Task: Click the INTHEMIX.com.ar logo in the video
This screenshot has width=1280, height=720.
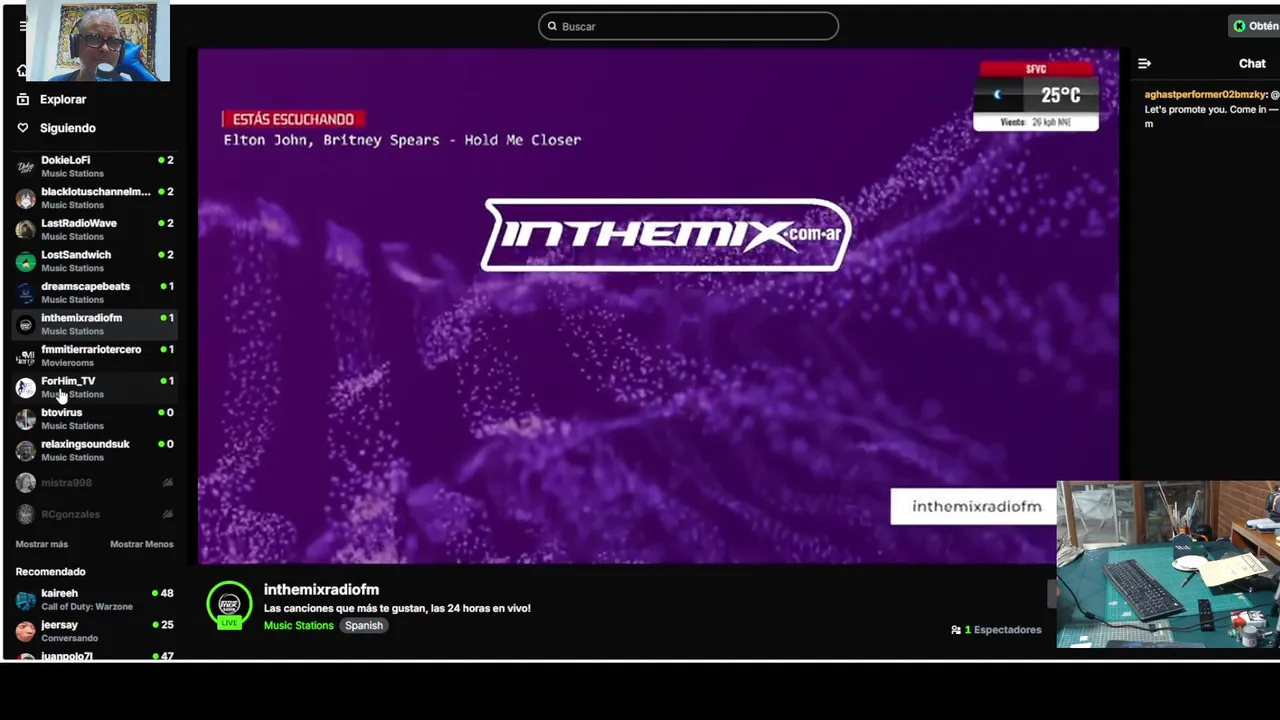Action: coord(667,235)
